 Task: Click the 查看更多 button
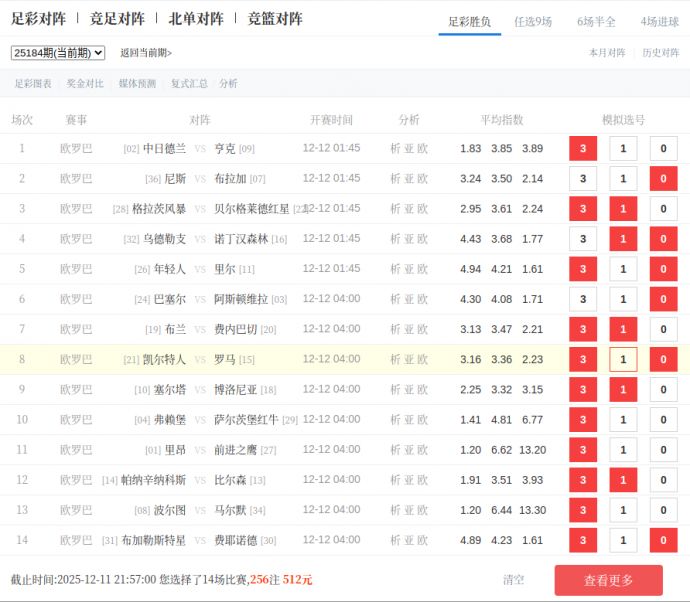tap(608, 580)
